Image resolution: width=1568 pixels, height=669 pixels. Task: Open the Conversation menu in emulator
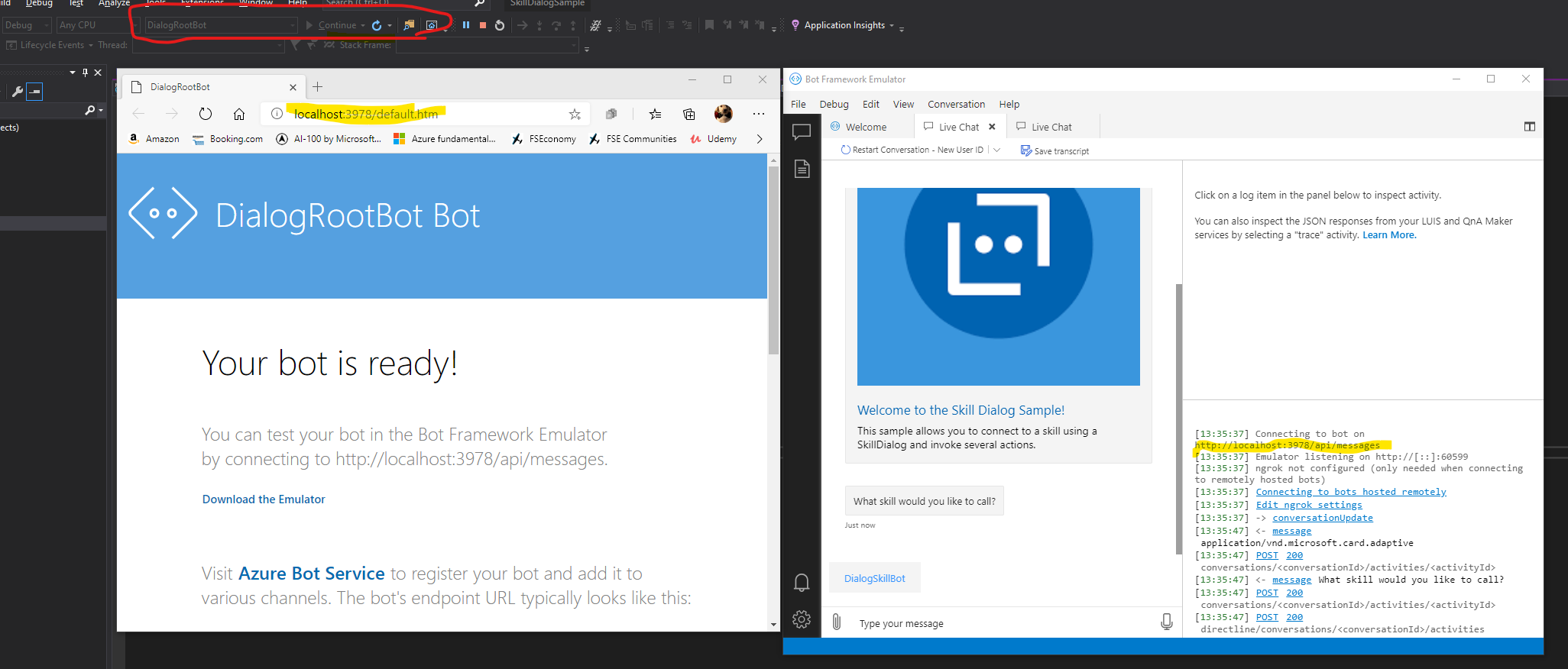tap(956, 104)
